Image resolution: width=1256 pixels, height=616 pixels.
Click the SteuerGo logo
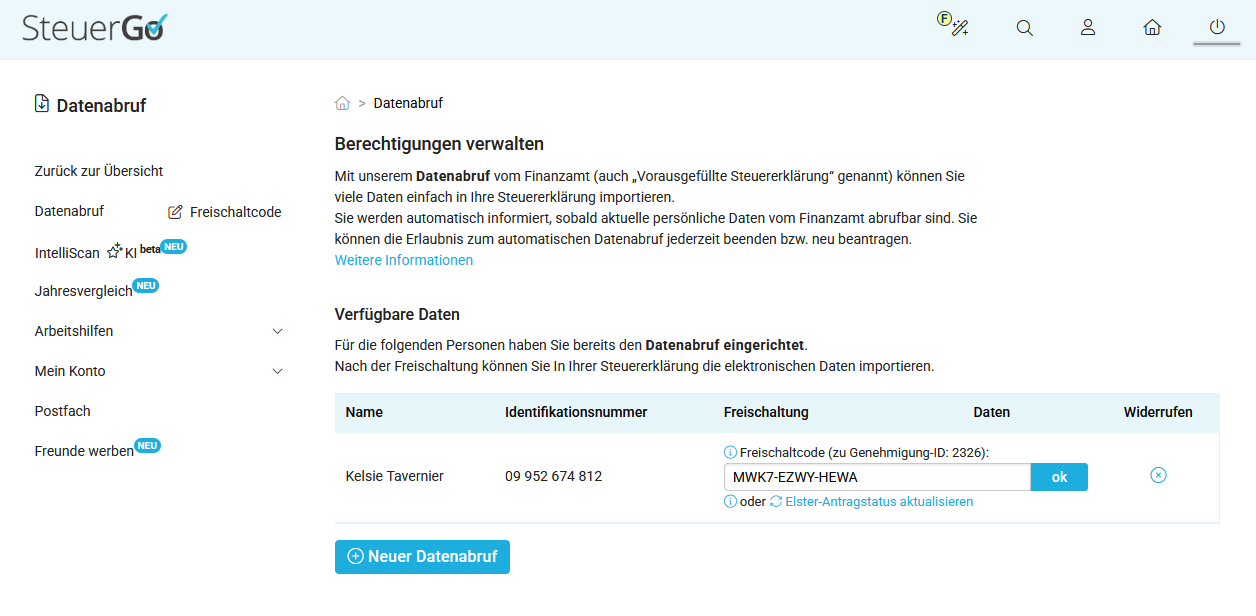tap(95, 27)
